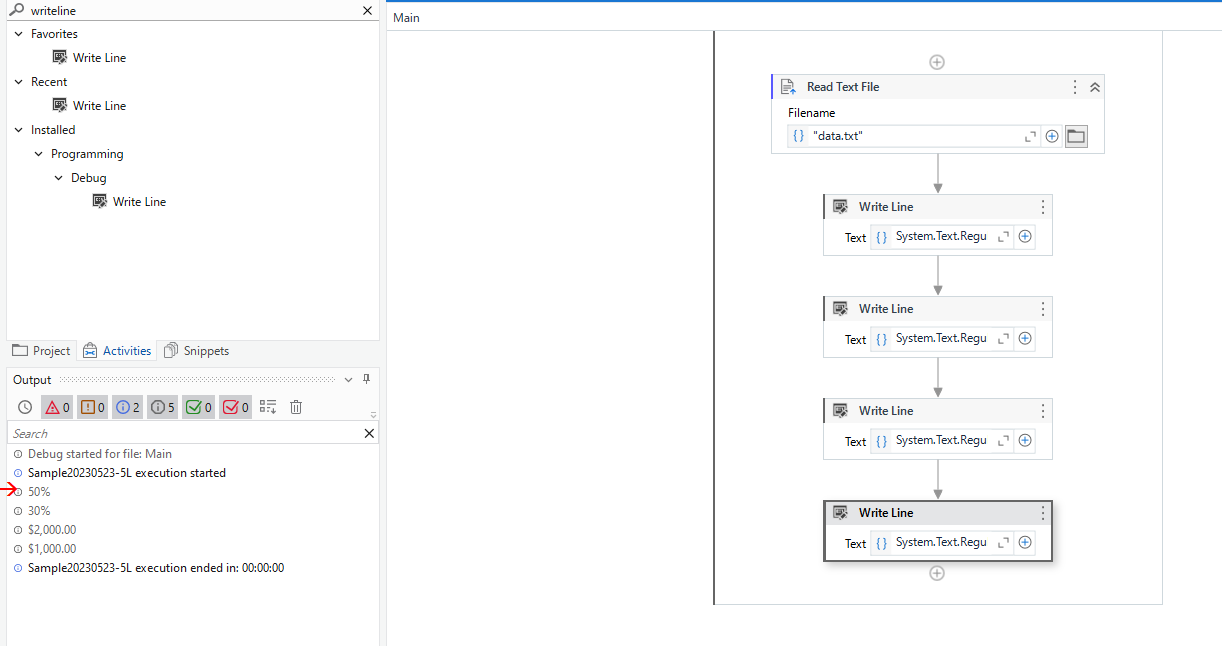Image resolution: width=1222 pixels, height=646 pixels.
Task: Collapse the Favorites section
Action: (17, 33)
